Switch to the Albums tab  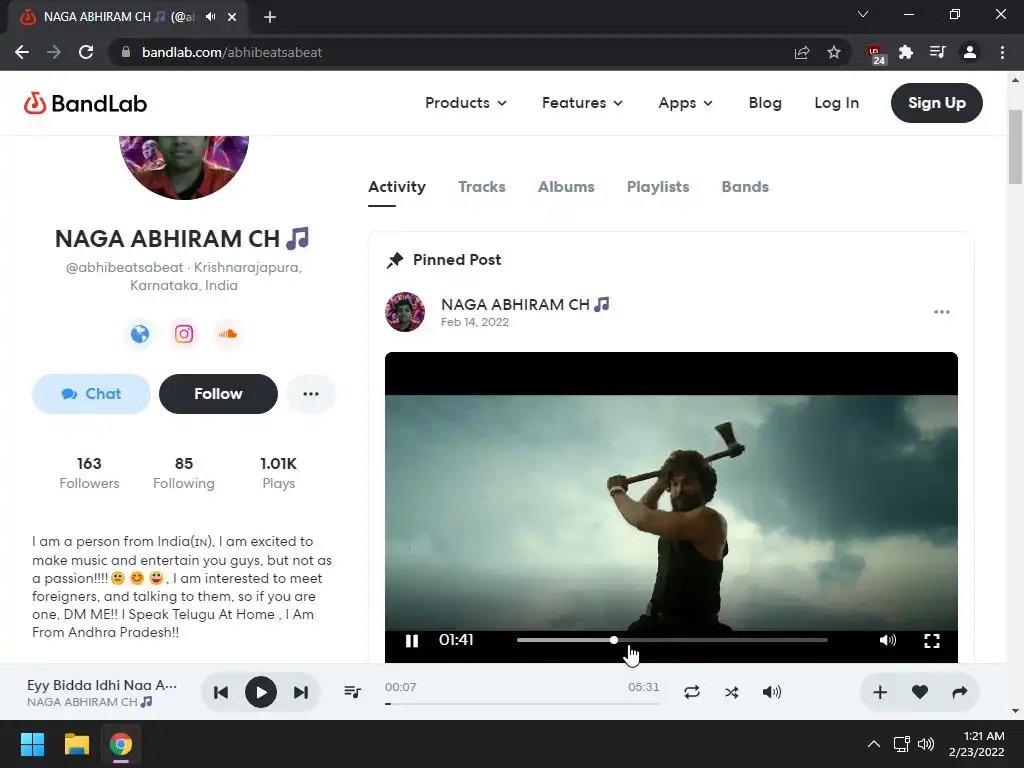click(x=566, y=187)
